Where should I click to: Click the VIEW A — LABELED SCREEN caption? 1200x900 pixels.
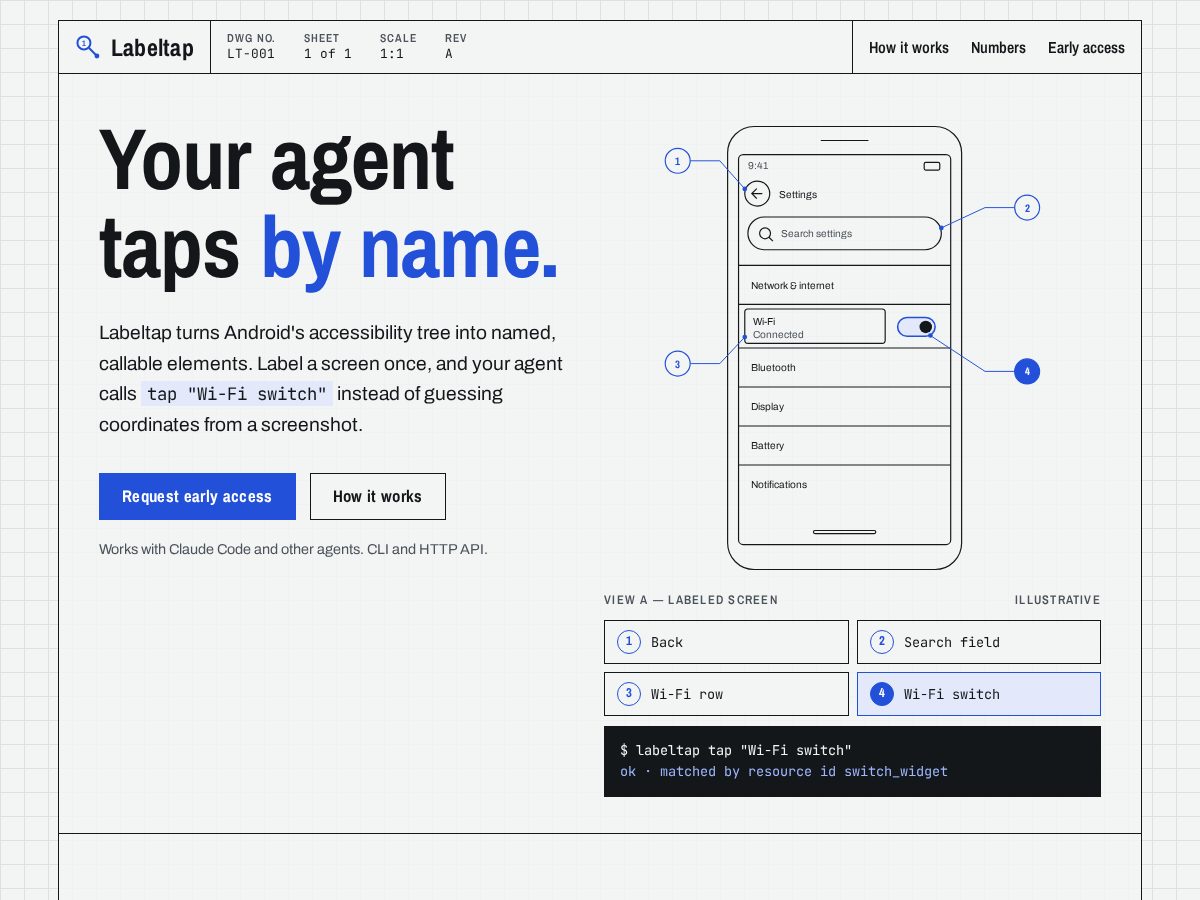[x=691, y=600]
